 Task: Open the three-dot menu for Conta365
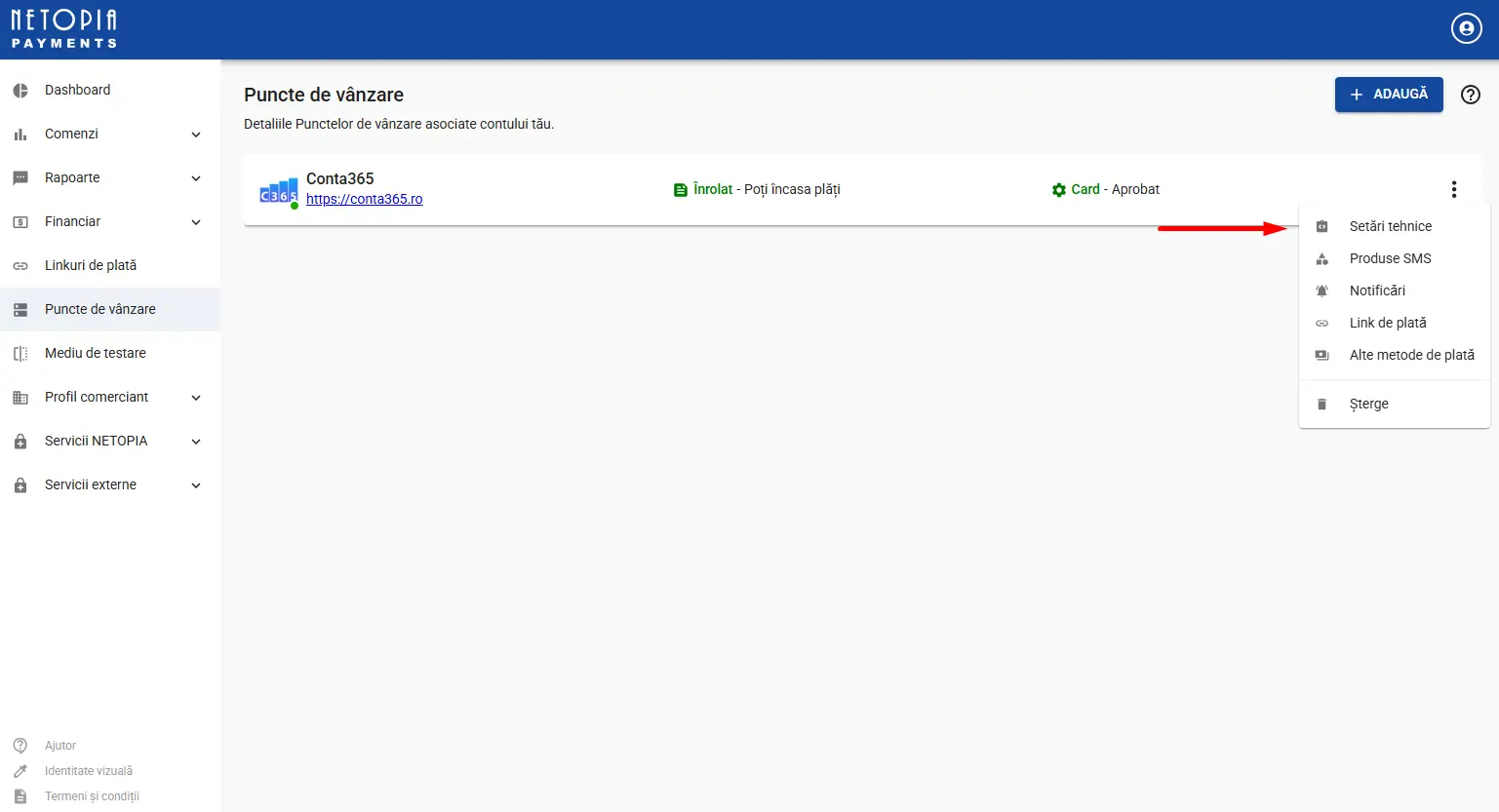[x=1453, y=189]
